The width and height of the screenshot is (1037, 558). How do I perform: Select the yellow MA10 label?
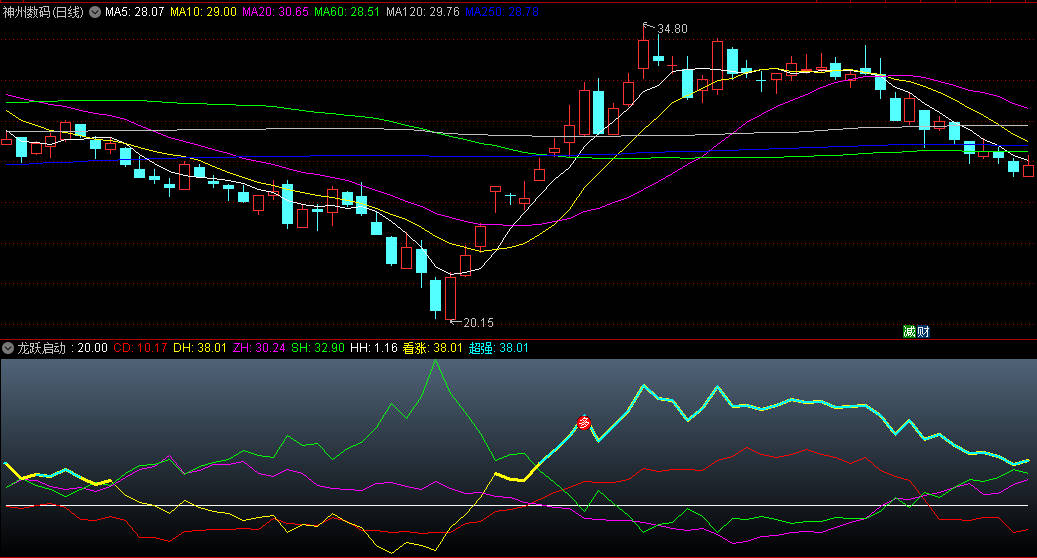click(203, 12)
